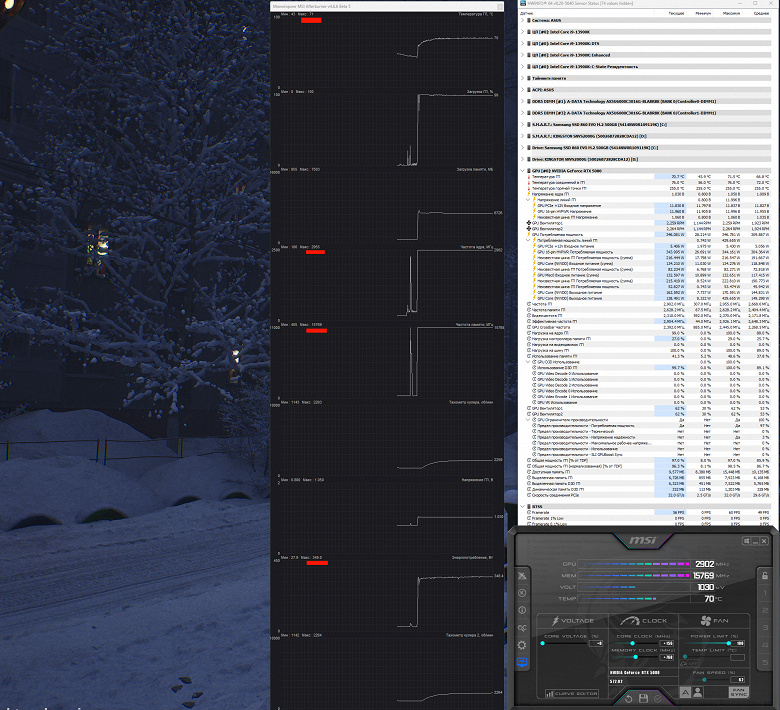Viewport: 780px width, 710px height.
Task: Expand the Intel Core i9-13900K DTS sensor group
Action: pyautogui.click(x=522, y=43)
